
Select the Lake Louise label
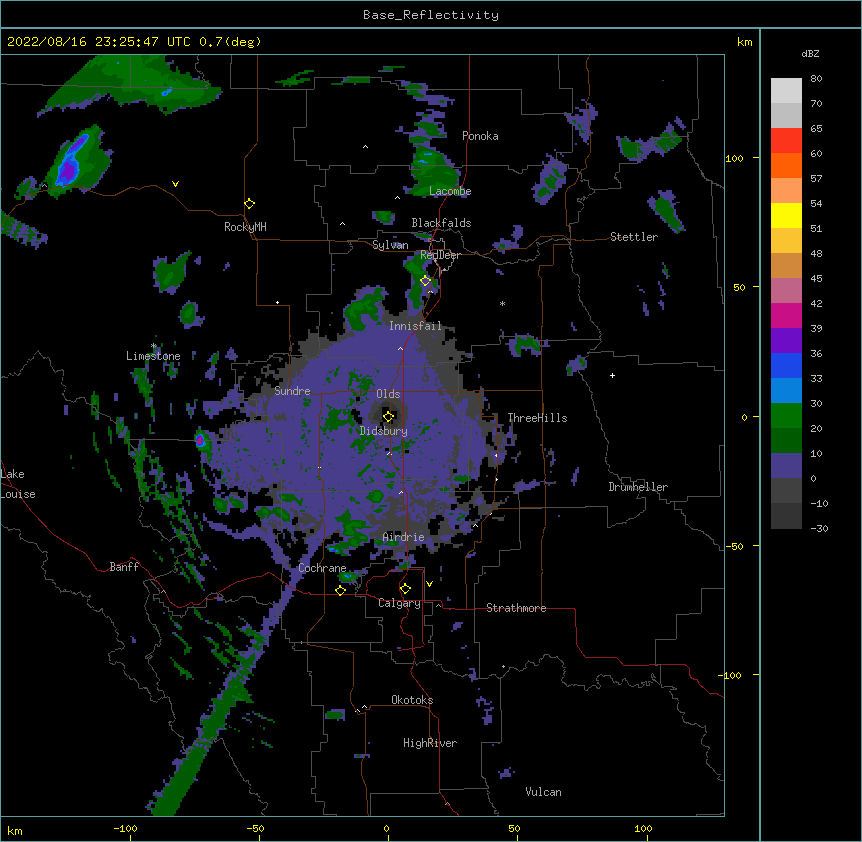(x=18, y=484)
